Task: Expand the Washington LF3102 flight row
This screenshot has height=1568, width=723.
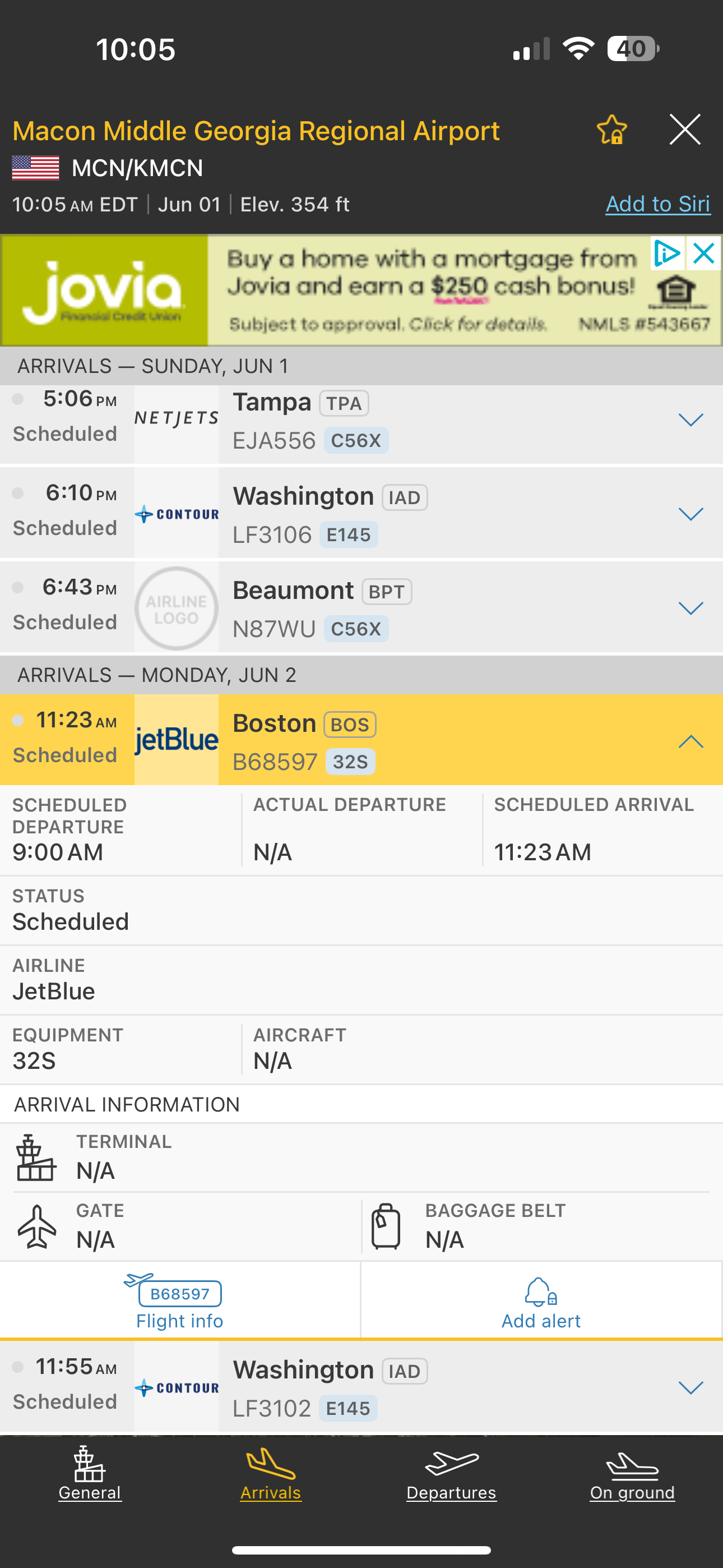Action: [690, 1388]
